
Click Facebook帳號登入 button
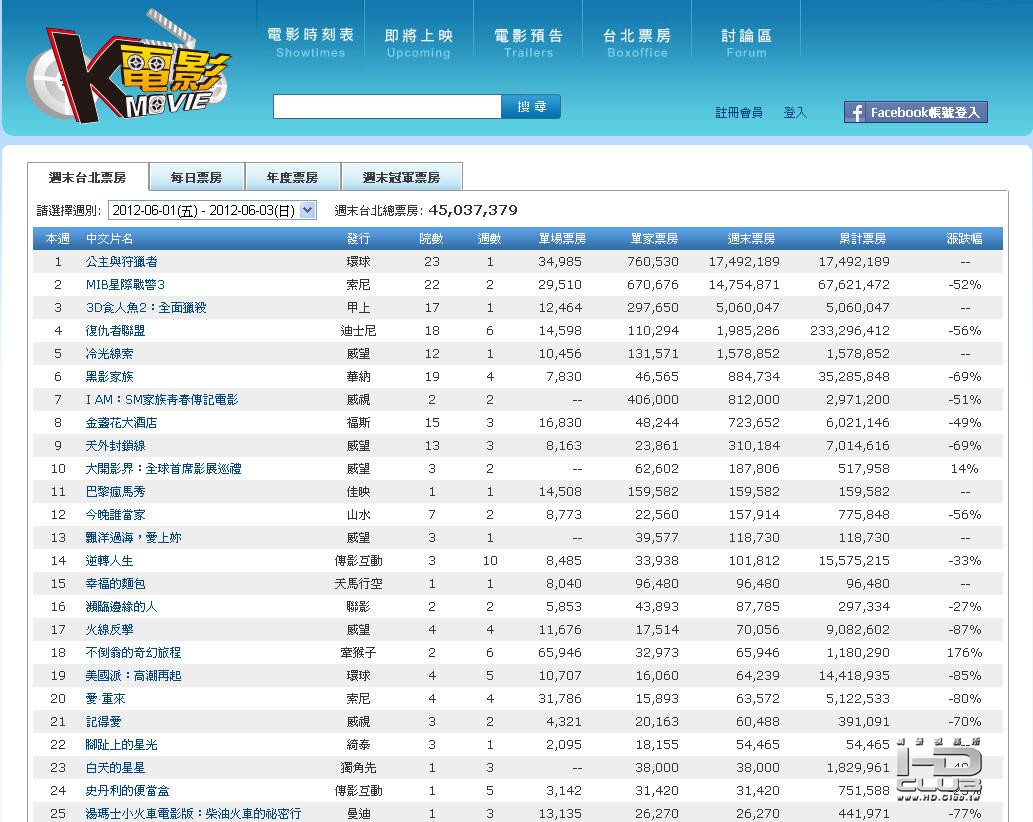[x=916, y=112]
